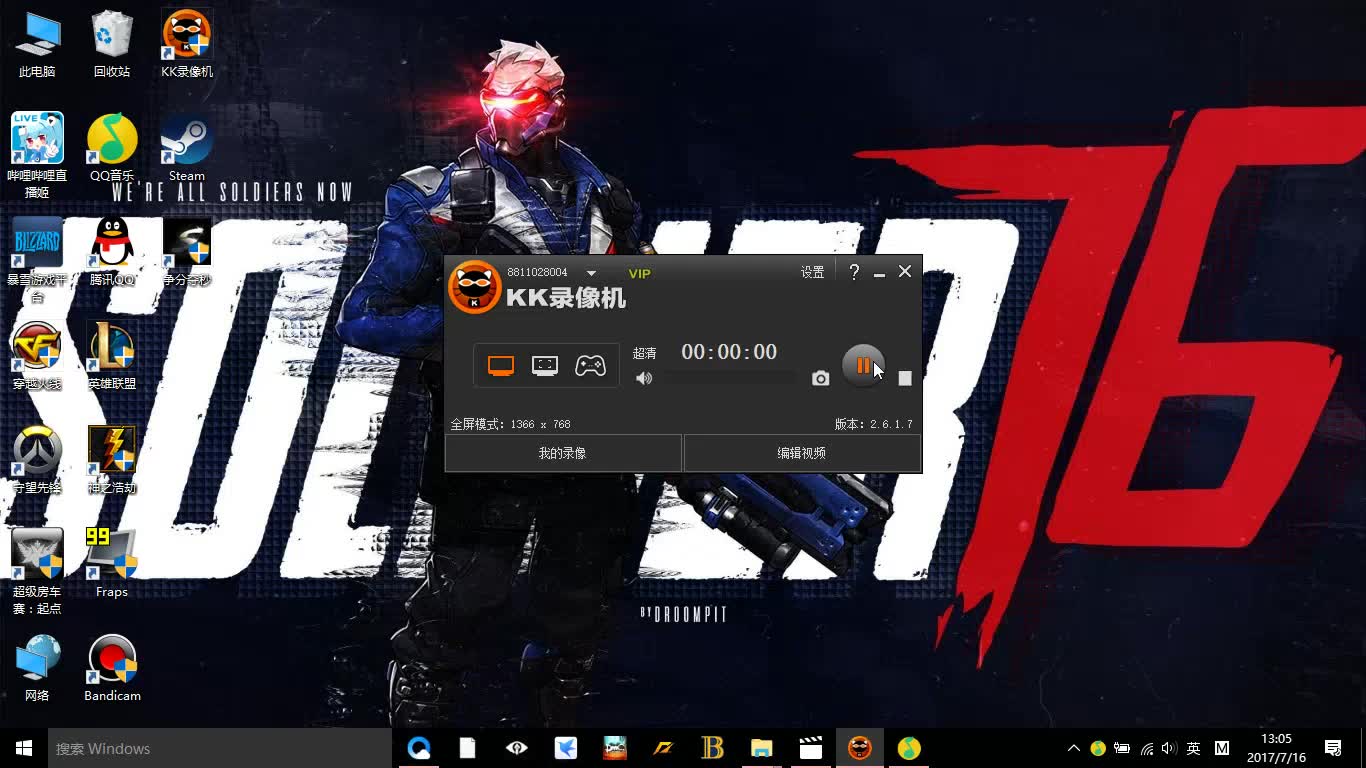Click the help question mark icon
Image resolution: width=1366 pixels, height=768 pixels.
coord(854,272)
